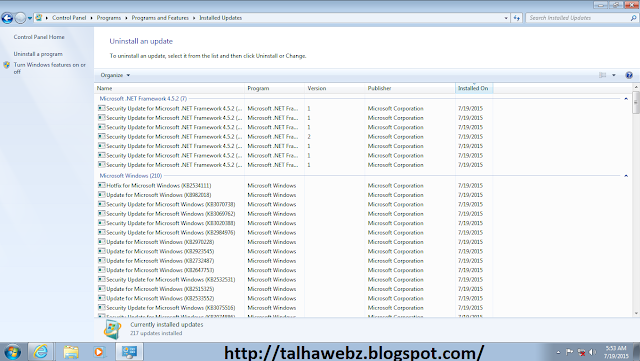Sort by the Name column header
Screen dimensions: 640x361
click(169, 88)
